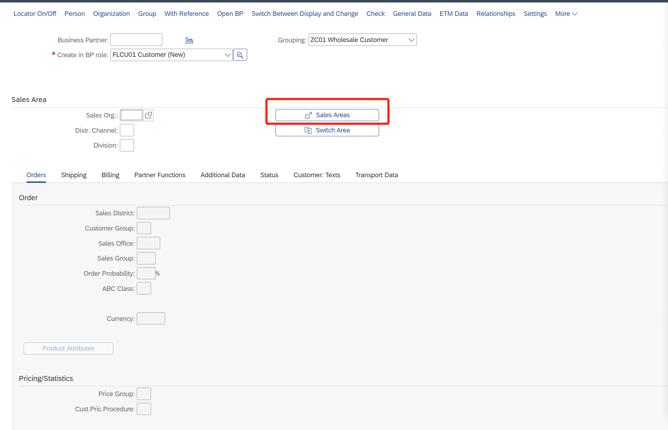Viewport: 668px width, 430px height.
Task: Open the Create in BP role dropdown
Action: pos(227,55)
